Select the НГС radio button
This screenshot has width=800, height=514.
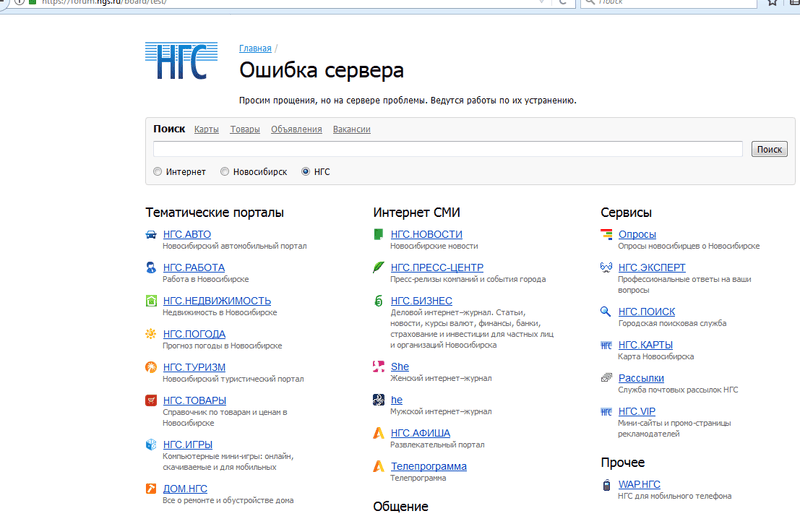click(306, 172)
